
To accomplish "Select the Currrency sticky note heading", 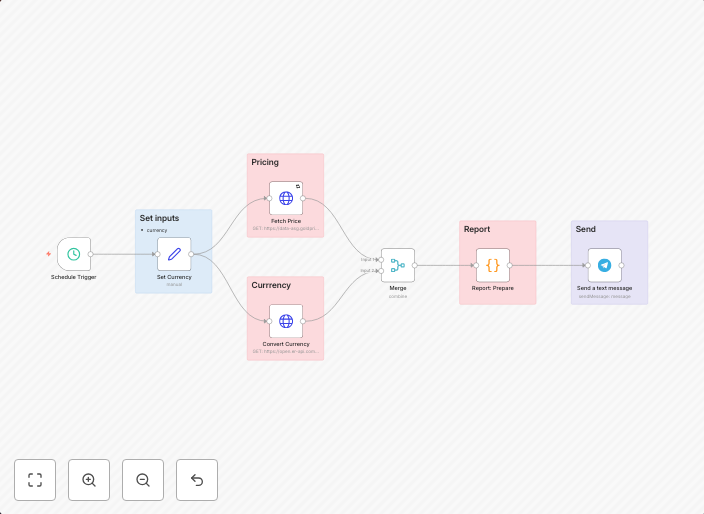I will (271, 285).
